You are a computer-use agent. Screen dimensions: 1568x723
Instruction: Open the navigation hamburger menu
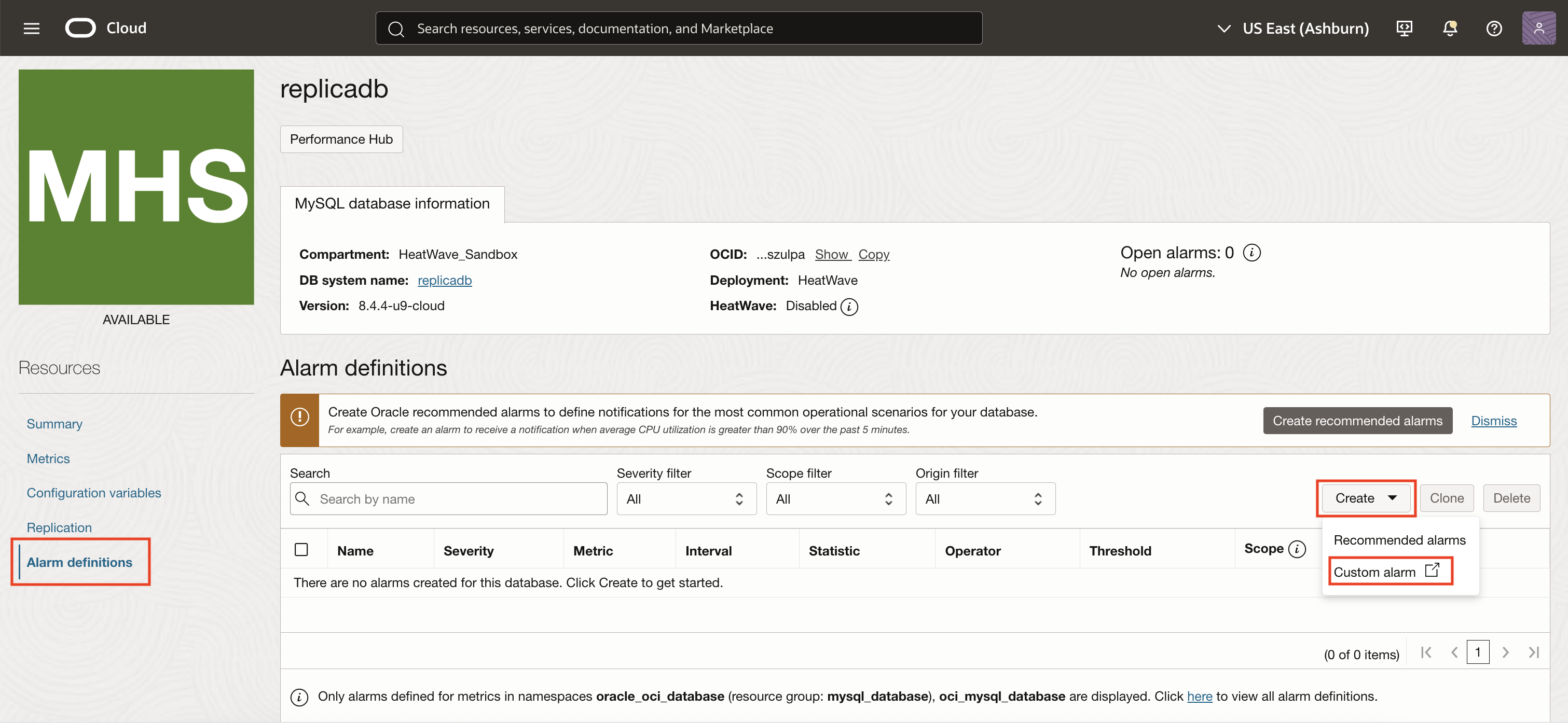31,28
